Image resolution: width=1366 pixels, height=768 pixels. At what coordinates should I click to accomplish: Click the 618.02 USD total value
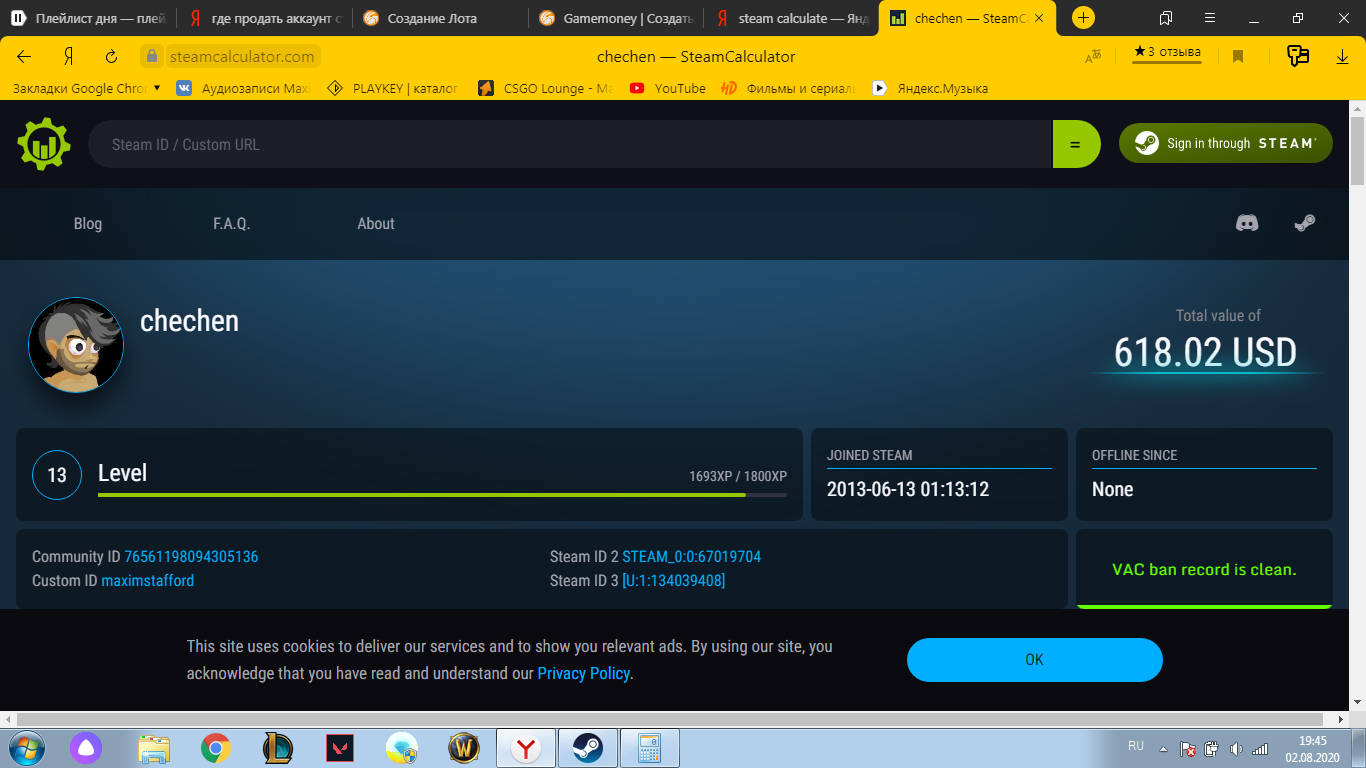pyautogui.click(x=1205, y=353)
